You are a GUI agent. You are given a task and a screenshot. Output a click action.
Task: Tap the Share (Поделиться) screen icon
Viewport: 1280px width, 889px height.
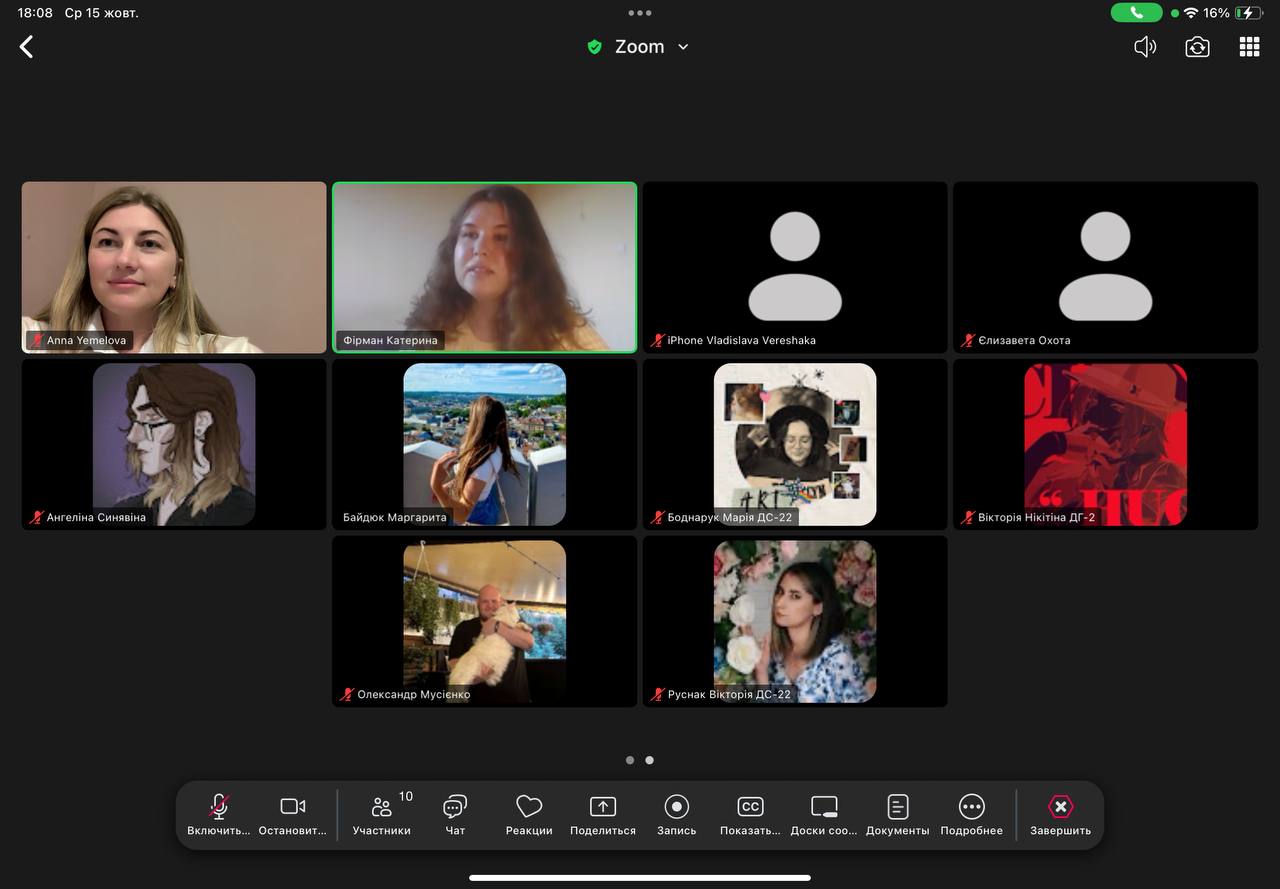coord(603,814)
